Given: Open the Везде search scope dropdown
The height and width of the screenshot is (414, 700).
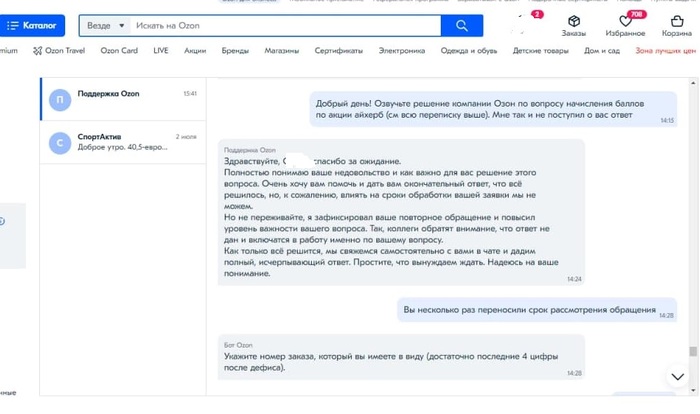Looking at the screenshot, I should (105, 26).
